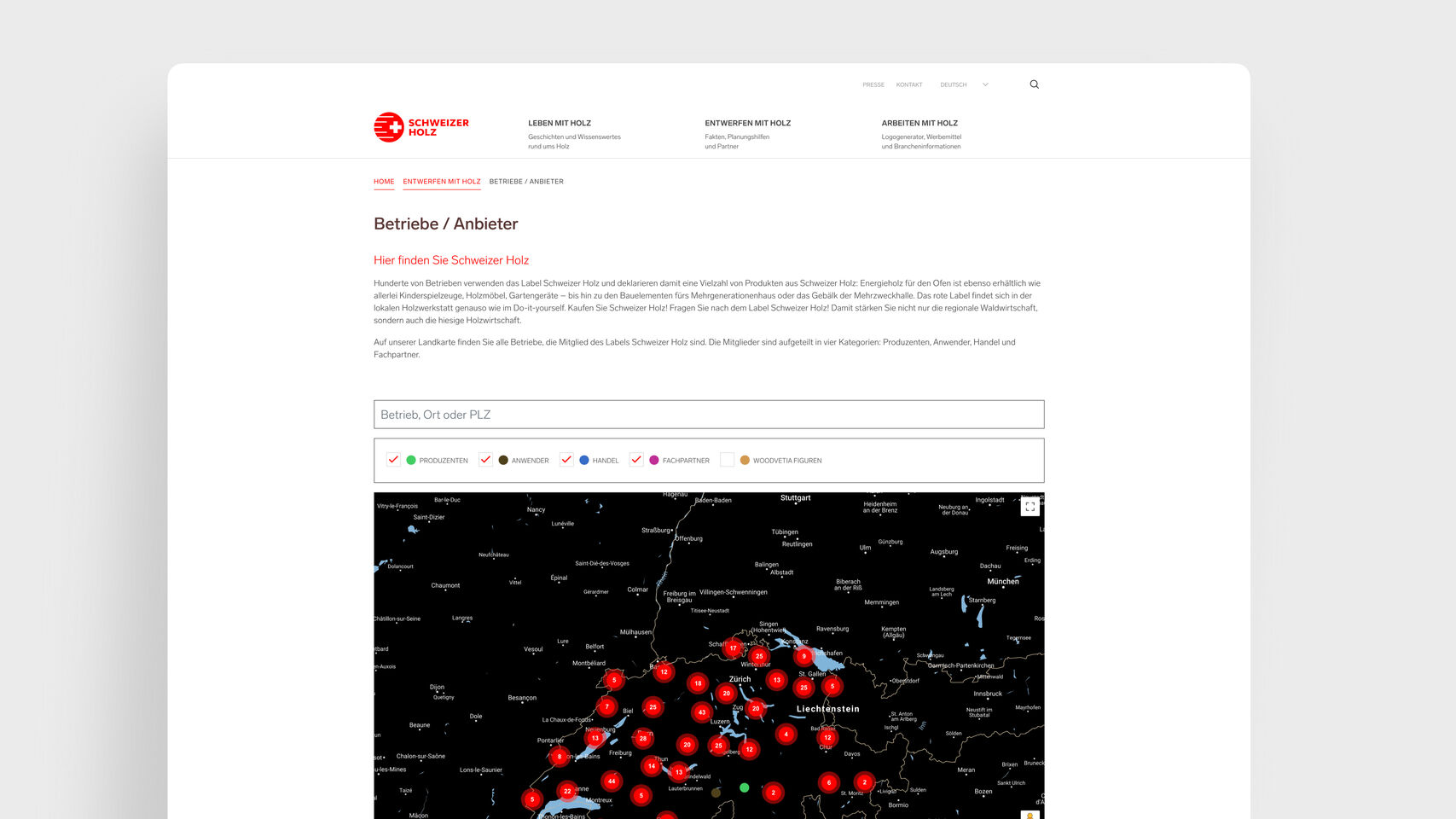Go to the Presse page
Image resolution: width=1456 pixels, height=819 pixels.
(873, 84)
